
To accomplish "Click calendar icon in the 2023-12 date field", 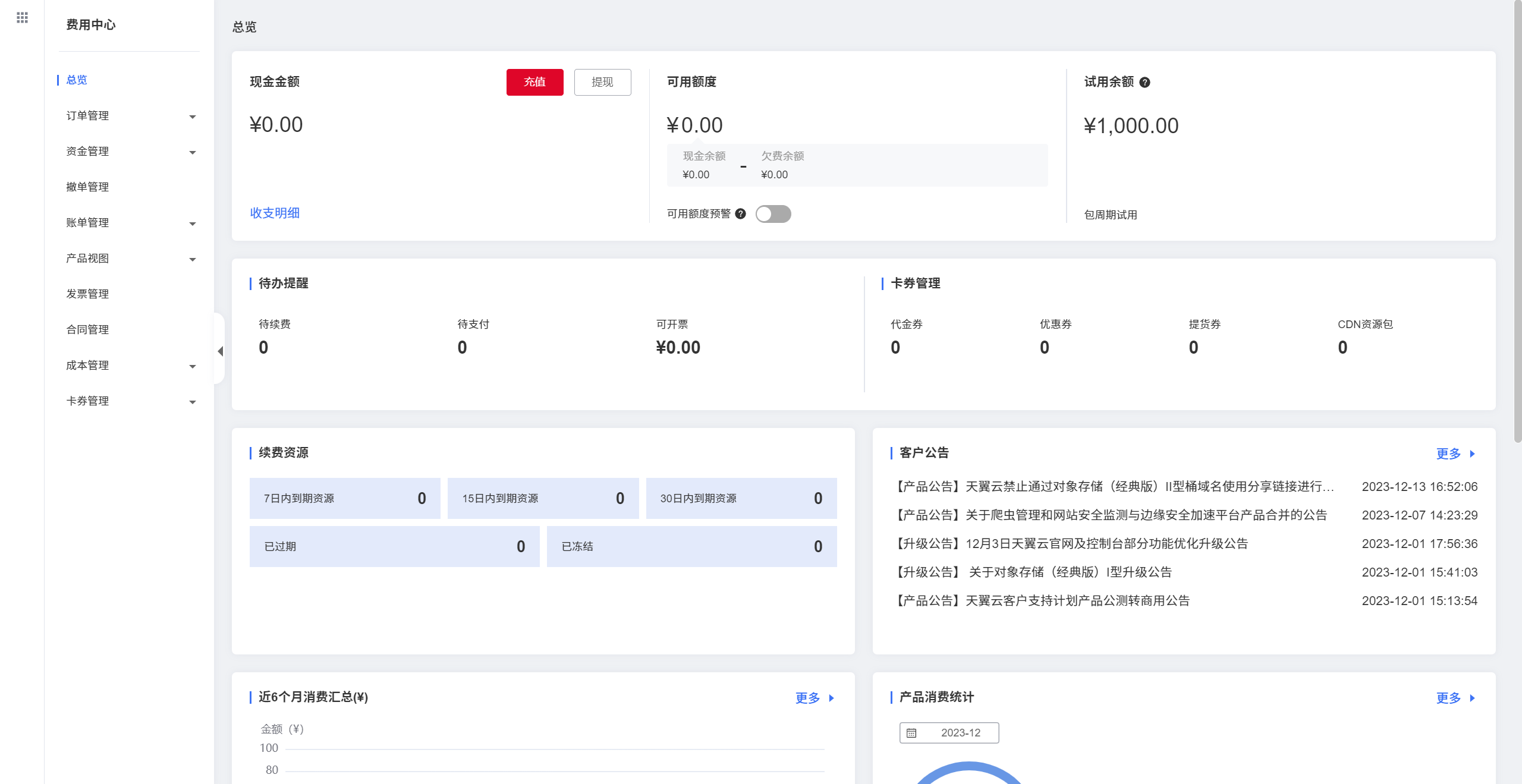I will coord(911,733).
